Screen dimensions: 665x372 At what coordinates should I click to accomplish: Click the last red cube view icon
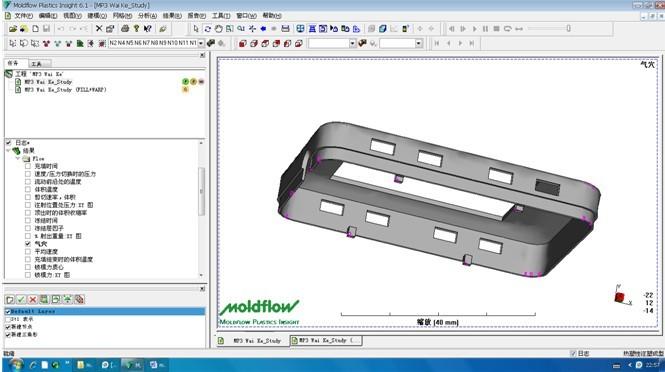299,43
